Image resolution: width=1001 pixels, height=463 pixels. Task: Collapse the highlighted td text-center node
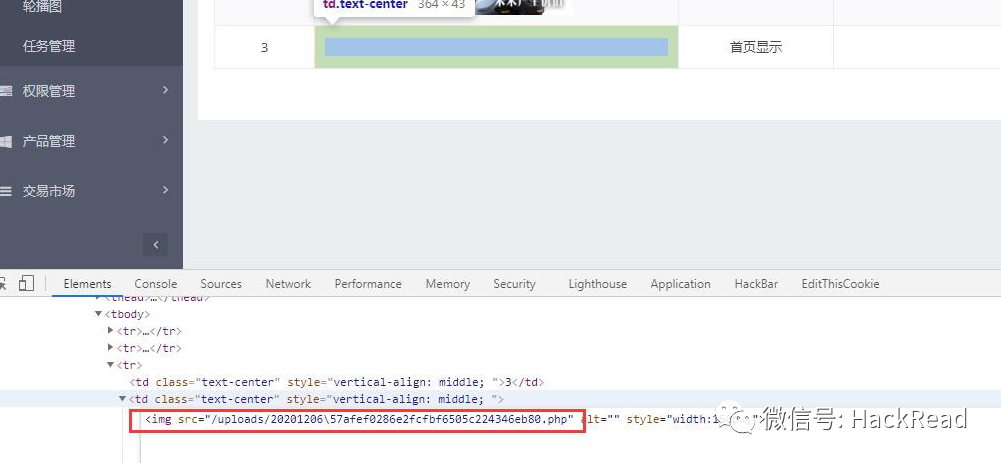click(x=122, y=399)
